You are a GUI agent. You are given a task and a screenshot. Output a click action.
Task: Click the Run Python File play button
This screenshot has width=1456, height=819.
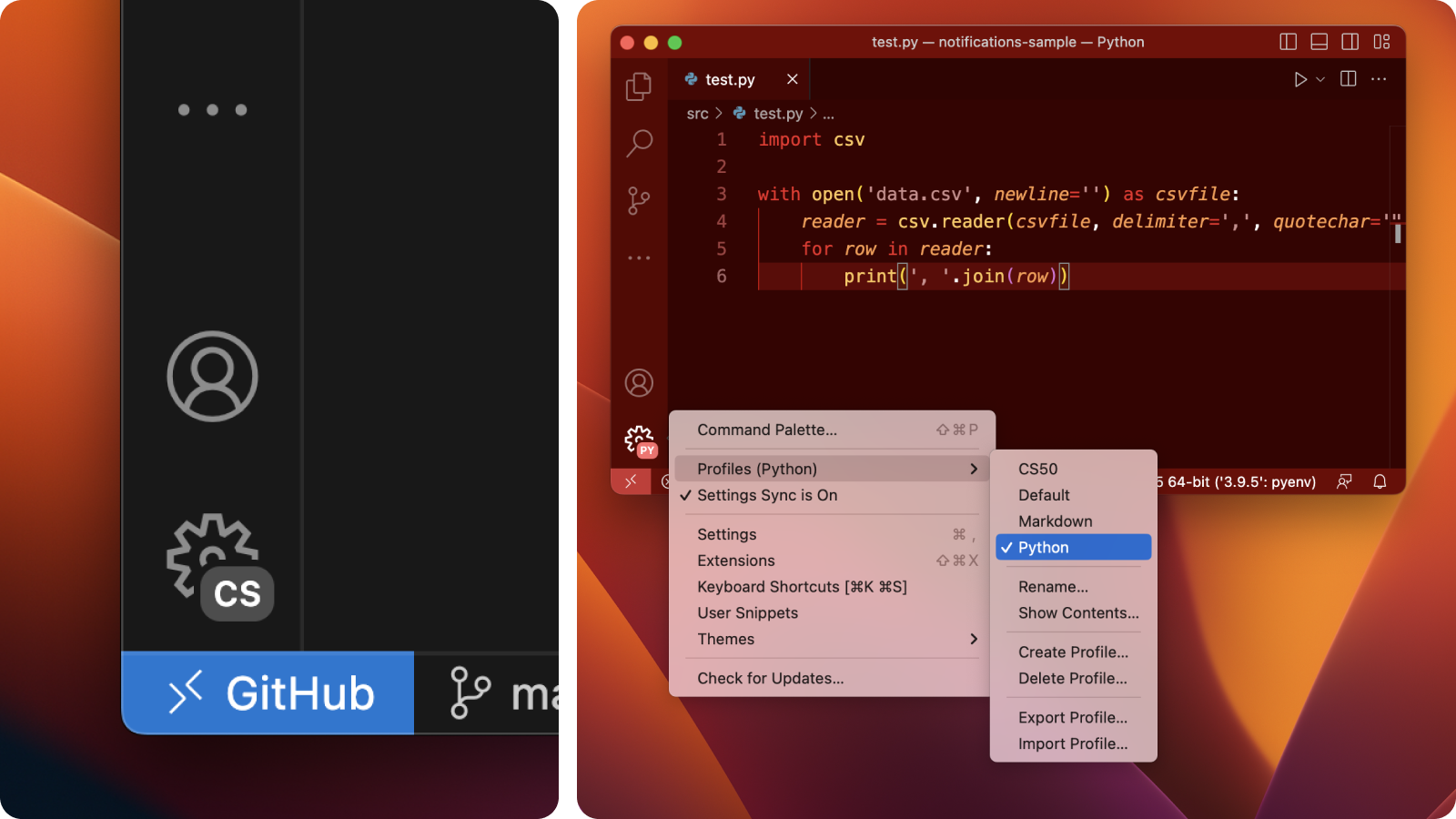tap(1300, 80)
